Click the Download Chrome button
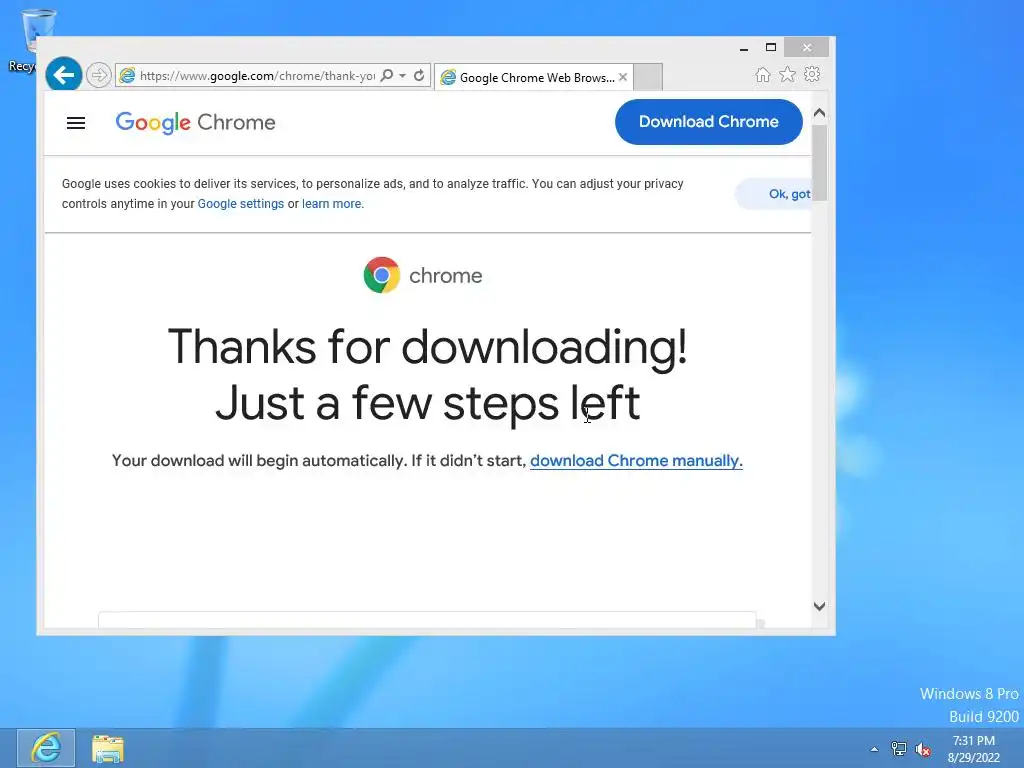The width and height of the screenshot is (1024, 768). click(709, 121)
